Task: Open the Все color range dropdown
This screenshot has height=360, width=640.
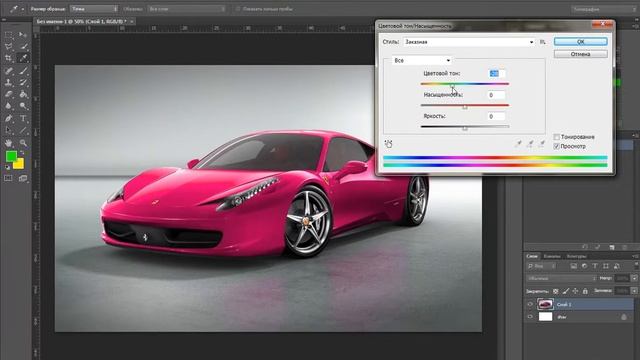Action: (422, 60)
